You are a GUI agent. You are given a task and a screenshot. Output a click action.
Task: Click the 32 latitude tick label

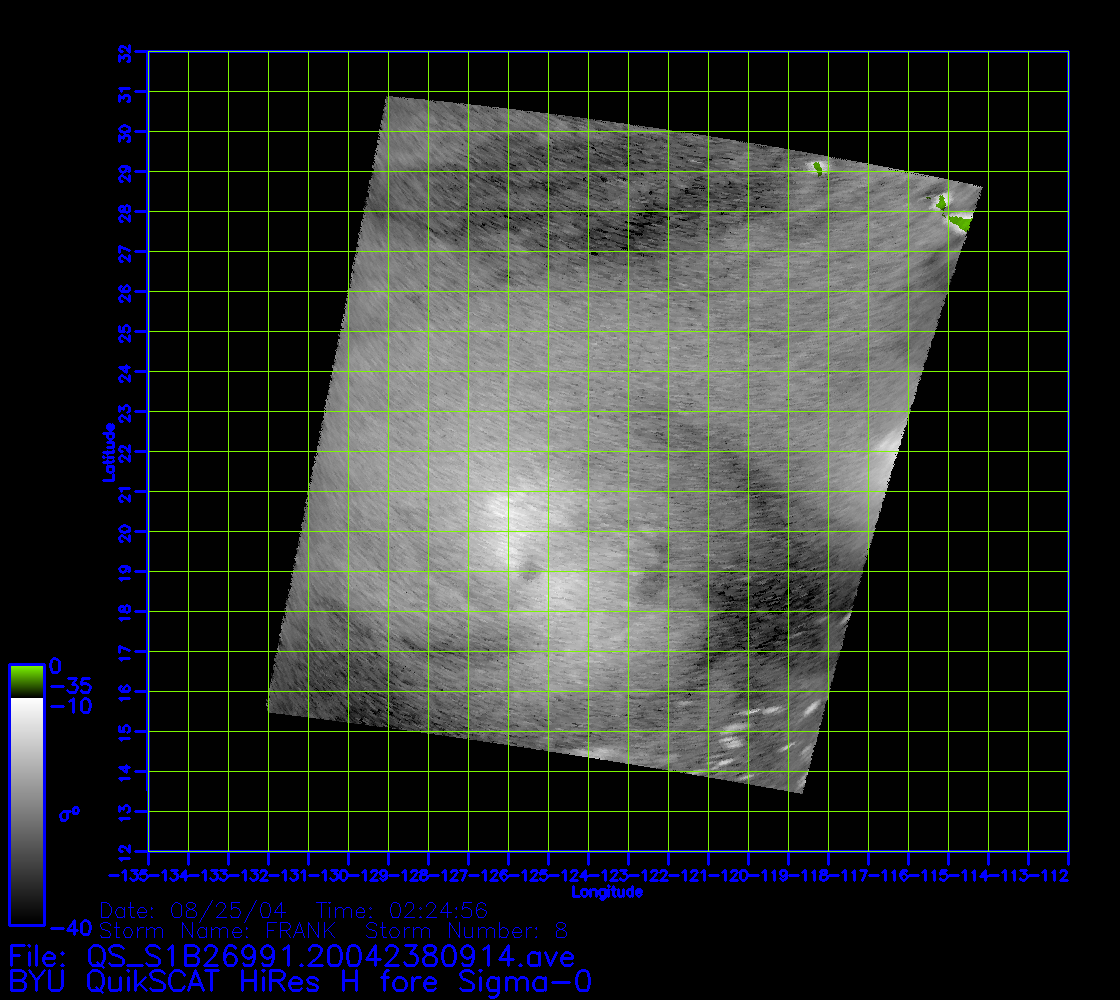(124, 52)
